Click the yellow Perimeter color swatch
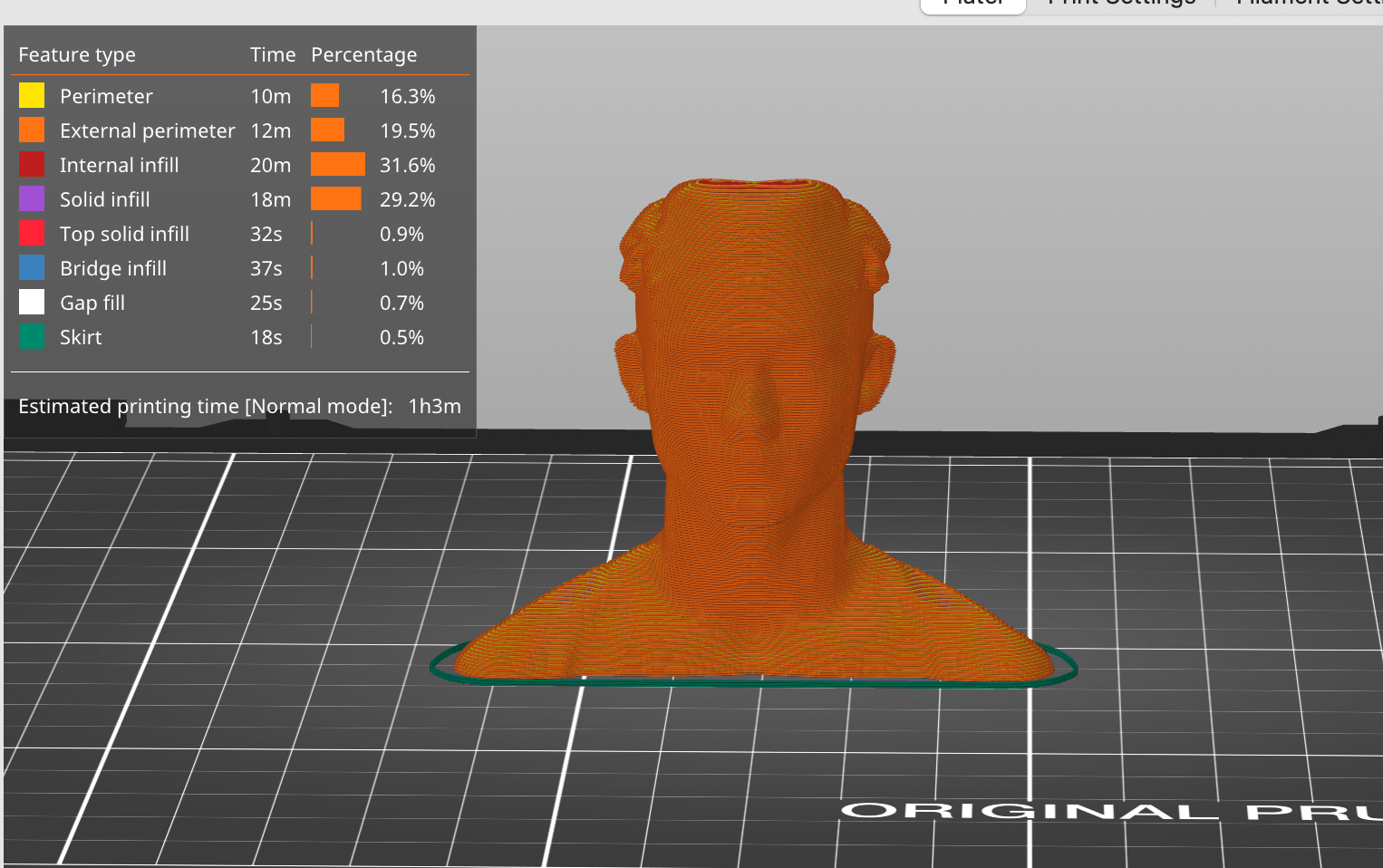Image resolution: width=1383 pixels, height=868 pixels. 32,95
